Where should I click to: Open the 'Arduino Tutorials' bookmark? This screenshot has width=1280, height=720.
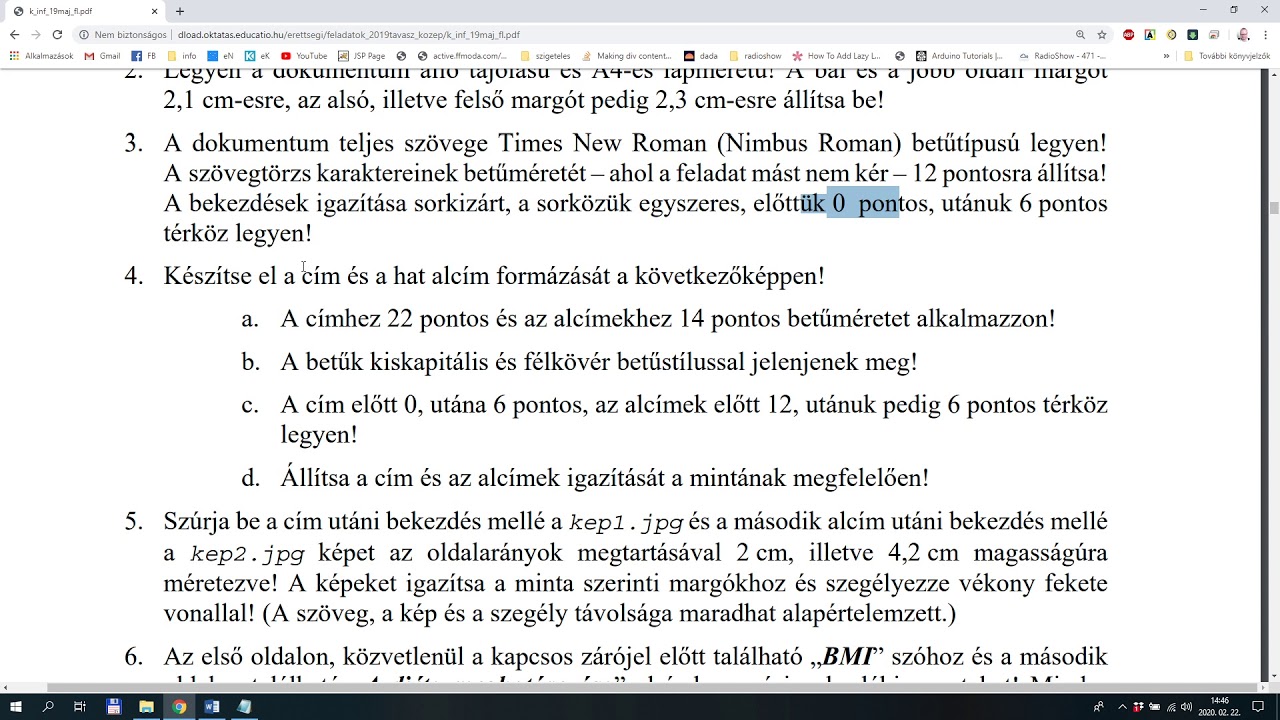[x=959, y=56]
